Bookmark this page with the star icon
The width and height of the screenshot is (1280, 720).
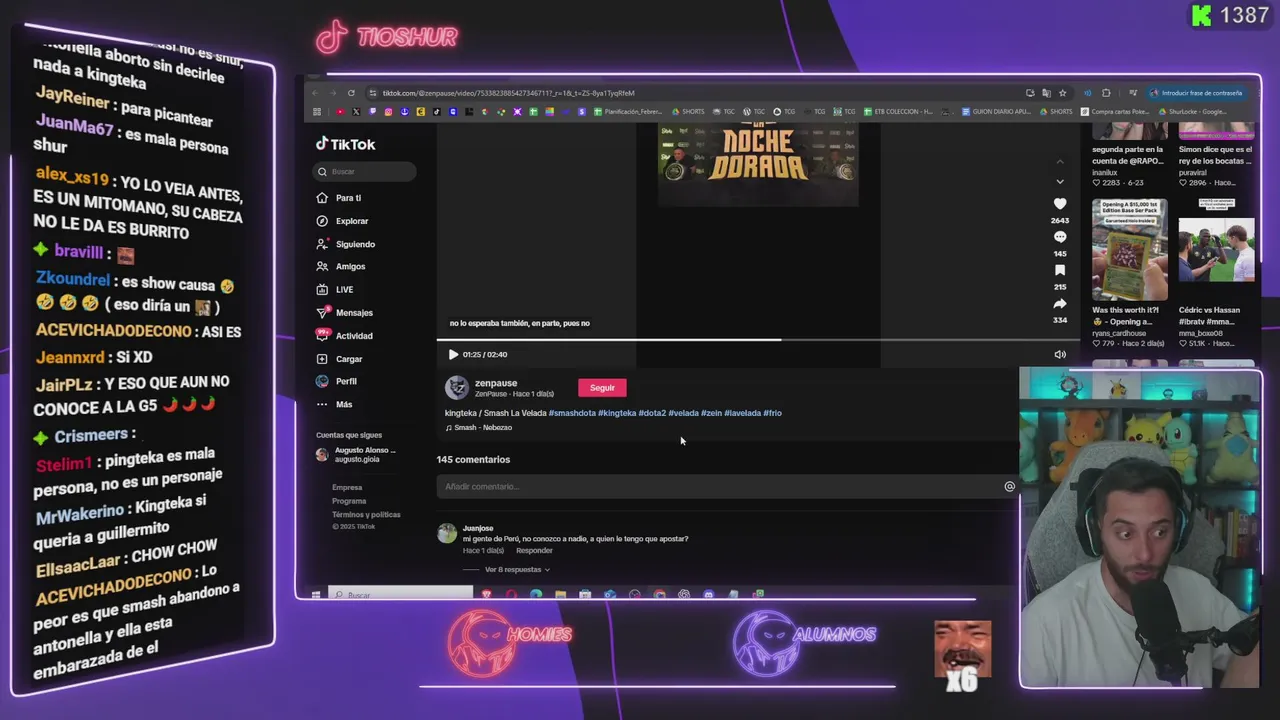(1062, 93)
